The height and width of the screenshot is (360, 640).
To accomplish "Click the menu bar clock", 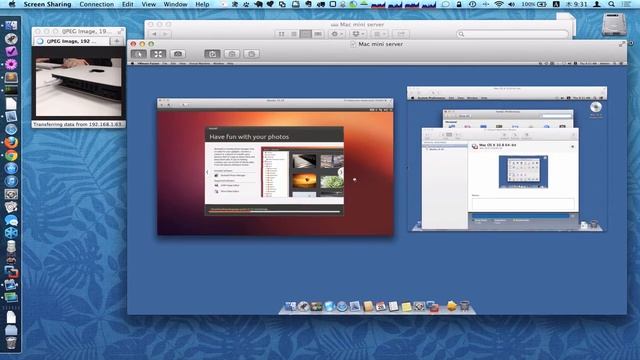I will [576, 4].
